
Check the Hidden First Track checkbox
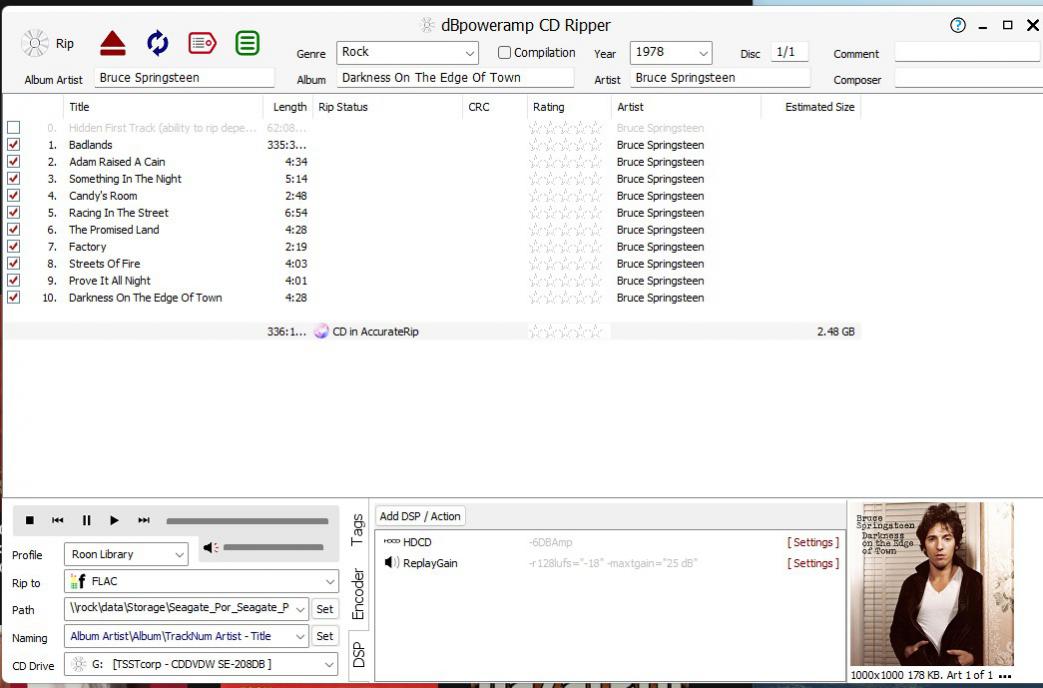[x=14, y=128]
